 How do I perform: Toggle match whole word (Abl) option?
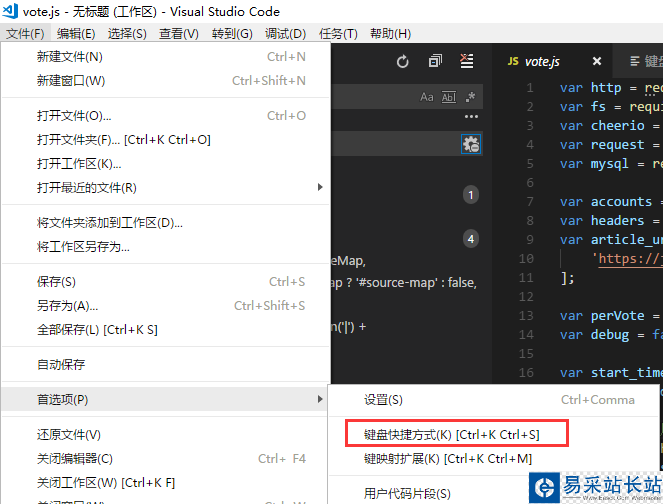(449, 97)
